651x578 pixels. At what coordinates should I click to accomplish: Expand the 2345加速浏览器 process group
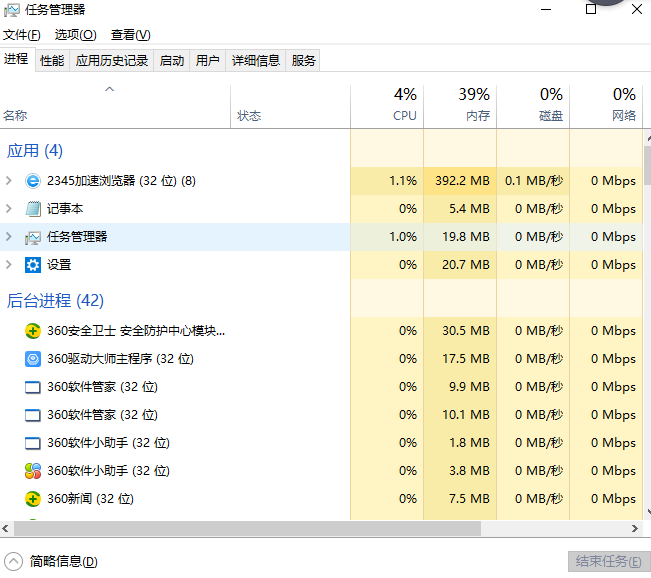click(9, 181)
